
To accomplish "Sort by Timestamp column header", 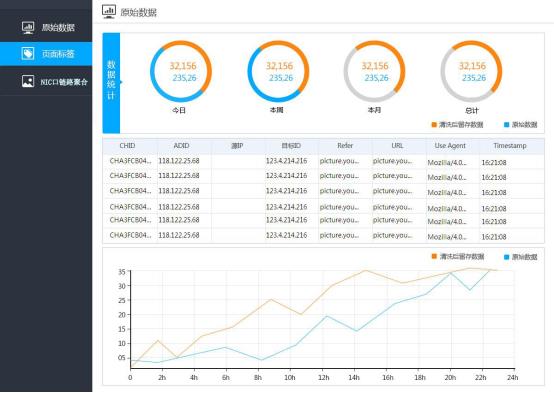I will click(x=509, y=146).
